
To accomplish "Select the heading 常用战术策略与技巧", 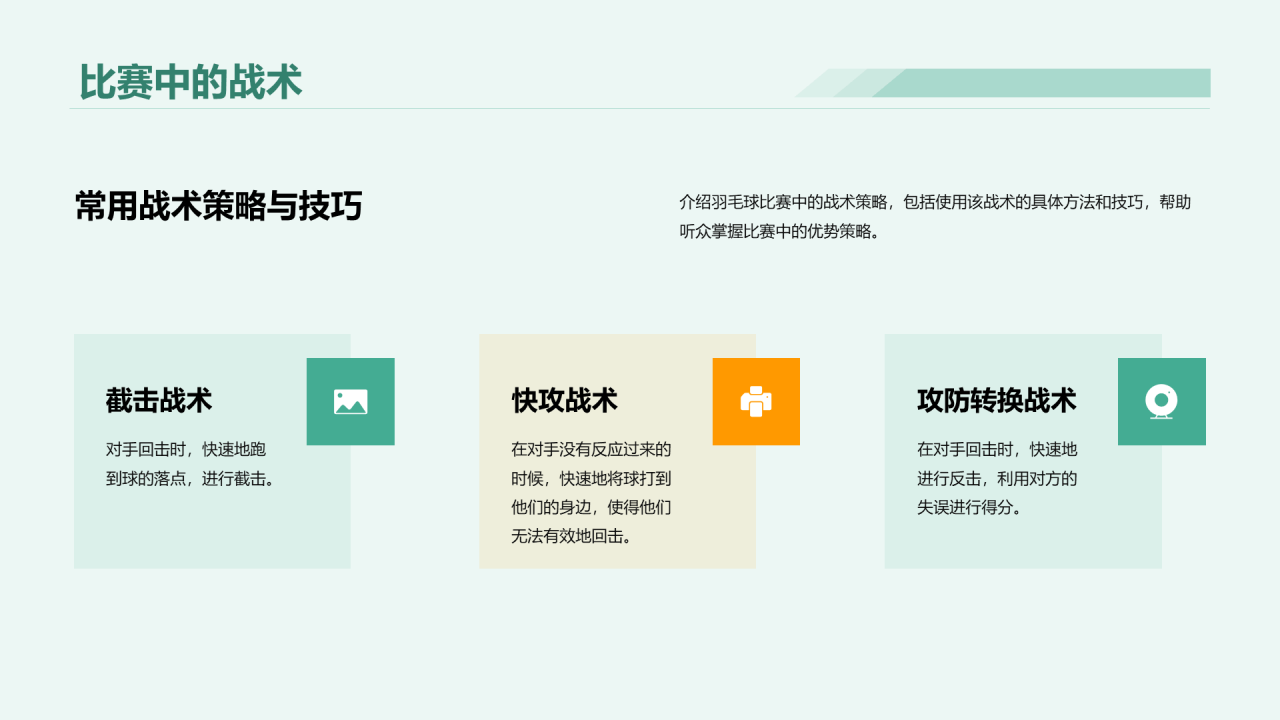I will (x=218, y=206).
